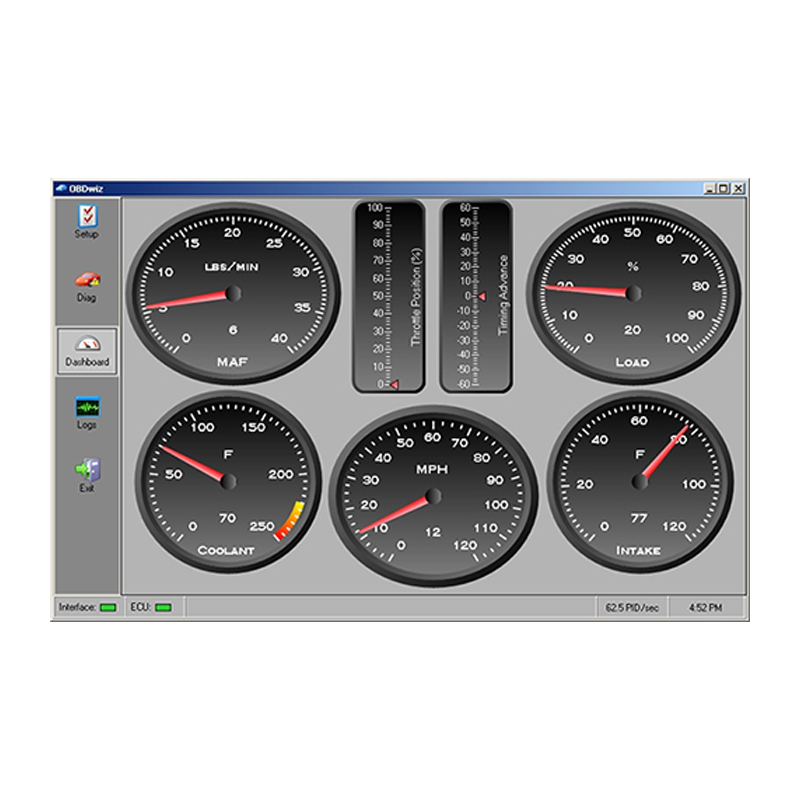This screenshot has height=800, width=800.
Task: Click the 4:52 PM clock text
Action: [x=706, y=608]
